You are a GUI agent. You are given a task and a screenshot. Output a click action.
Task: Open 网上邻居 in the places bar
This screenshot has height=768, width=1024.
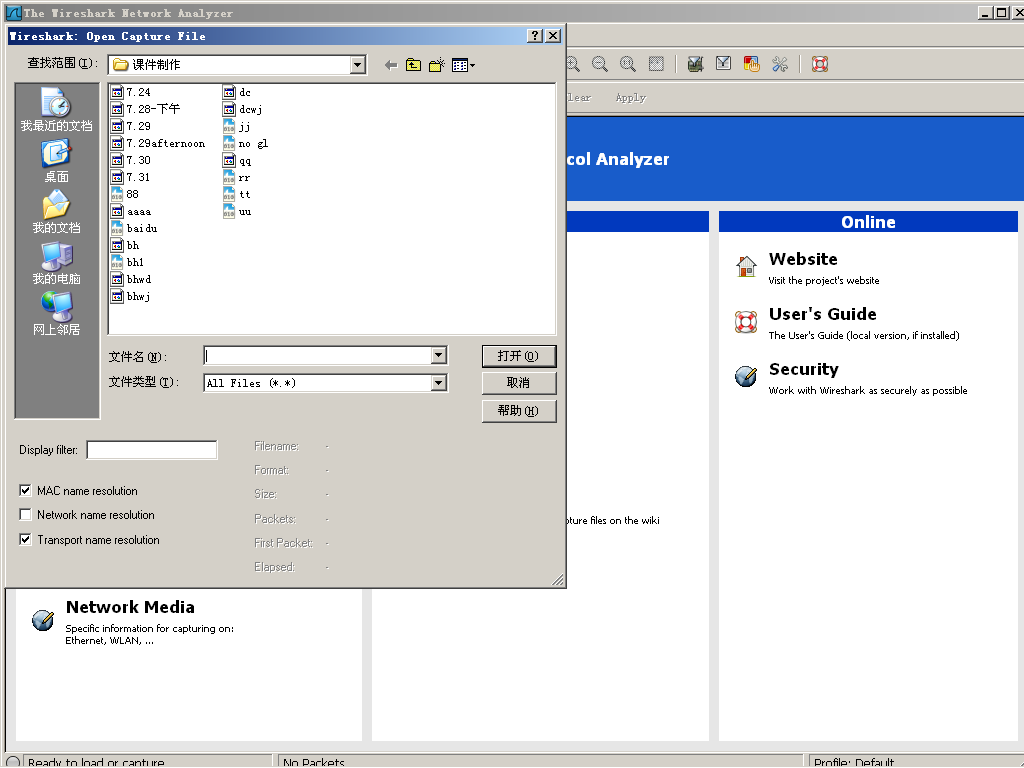pyautogui.click(x=57, y=314)
